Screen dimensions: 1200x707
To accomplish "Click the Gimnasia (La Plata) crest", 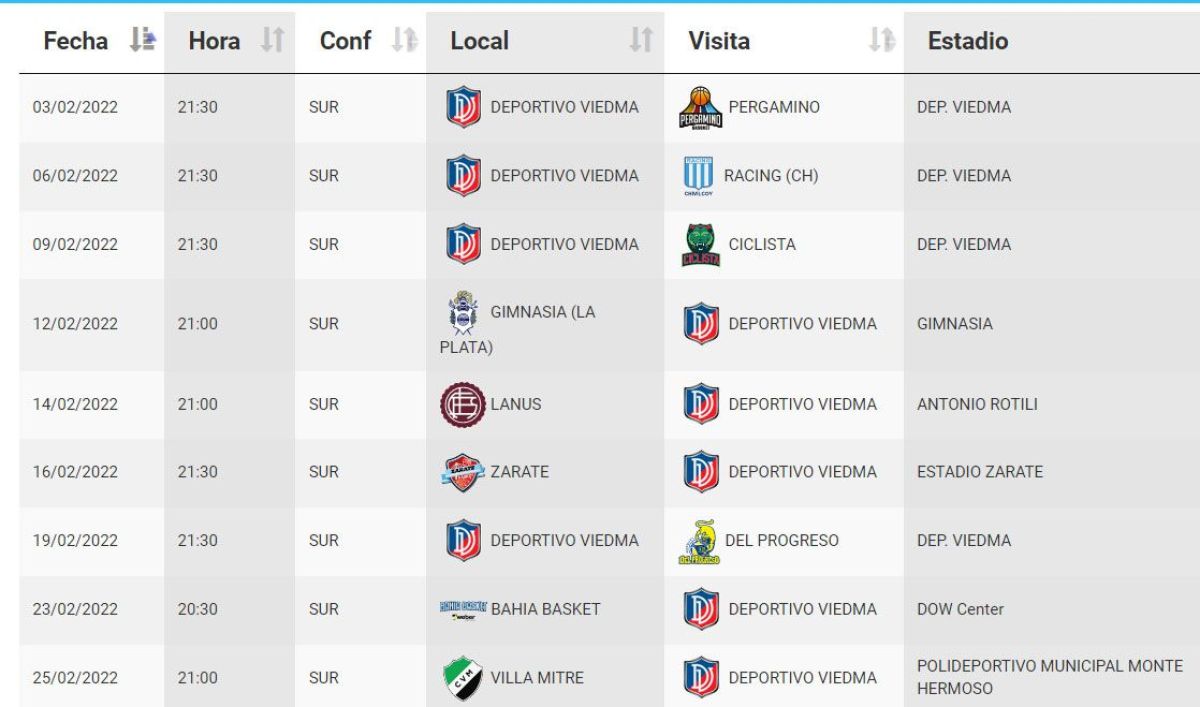I will tap(463, 313).
